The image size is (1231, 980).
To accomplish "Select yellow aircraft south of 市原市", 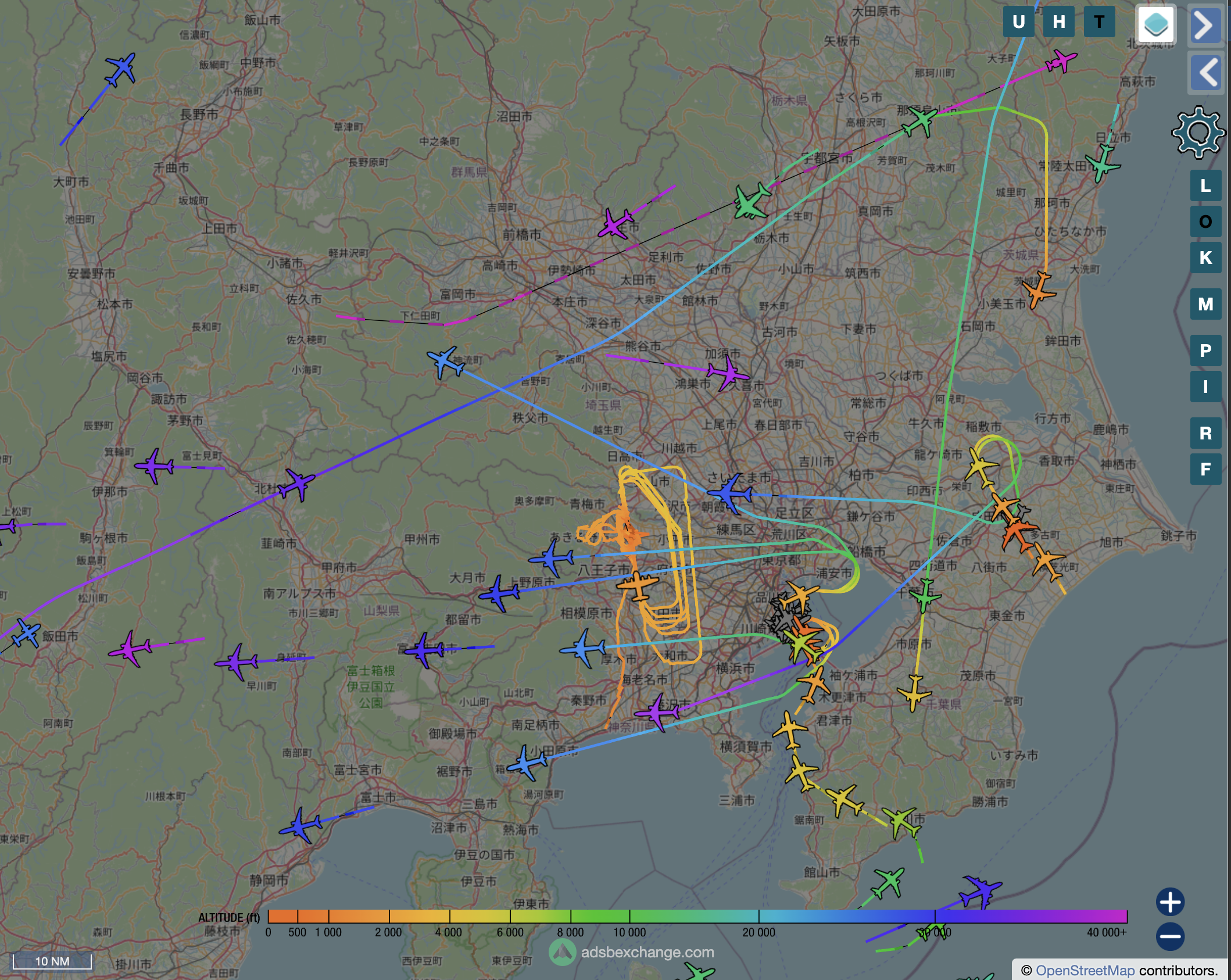I will click(x=914, y=693).
